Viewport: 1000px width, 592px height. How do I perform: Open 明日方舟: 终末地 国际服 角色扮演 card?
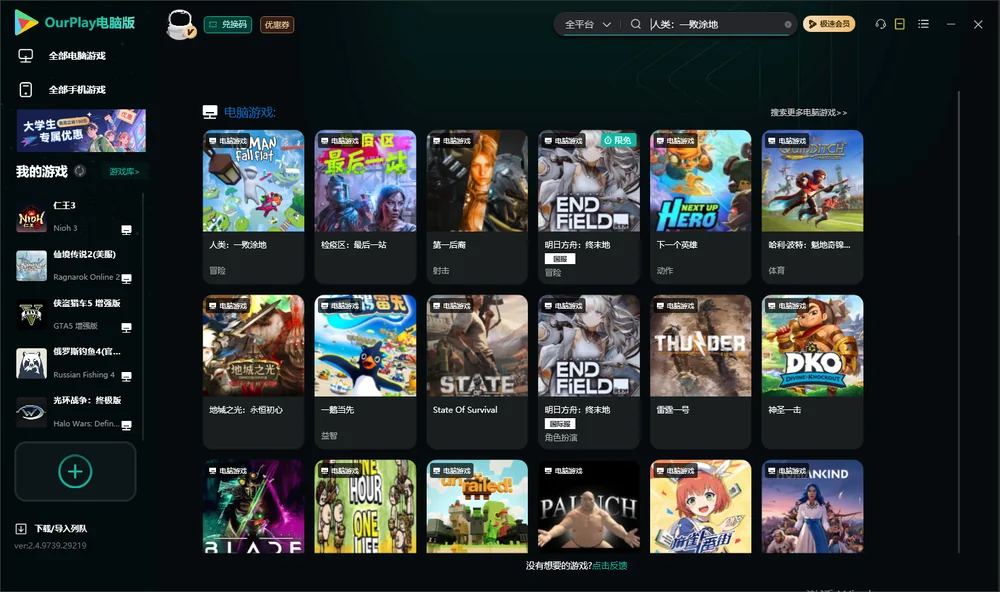click(x=589, y=372)
